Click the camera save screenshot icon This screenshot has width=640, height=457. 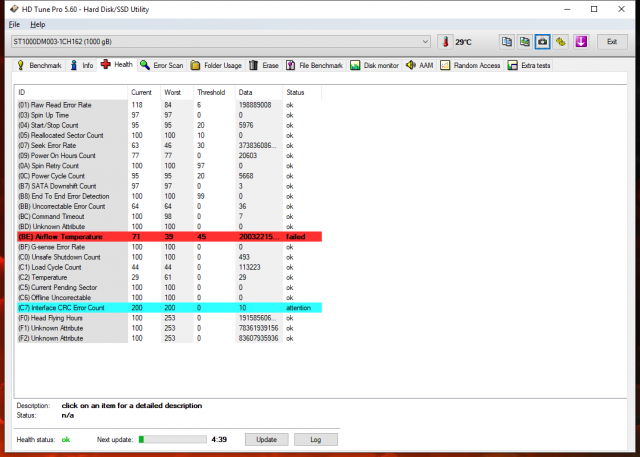543,42
